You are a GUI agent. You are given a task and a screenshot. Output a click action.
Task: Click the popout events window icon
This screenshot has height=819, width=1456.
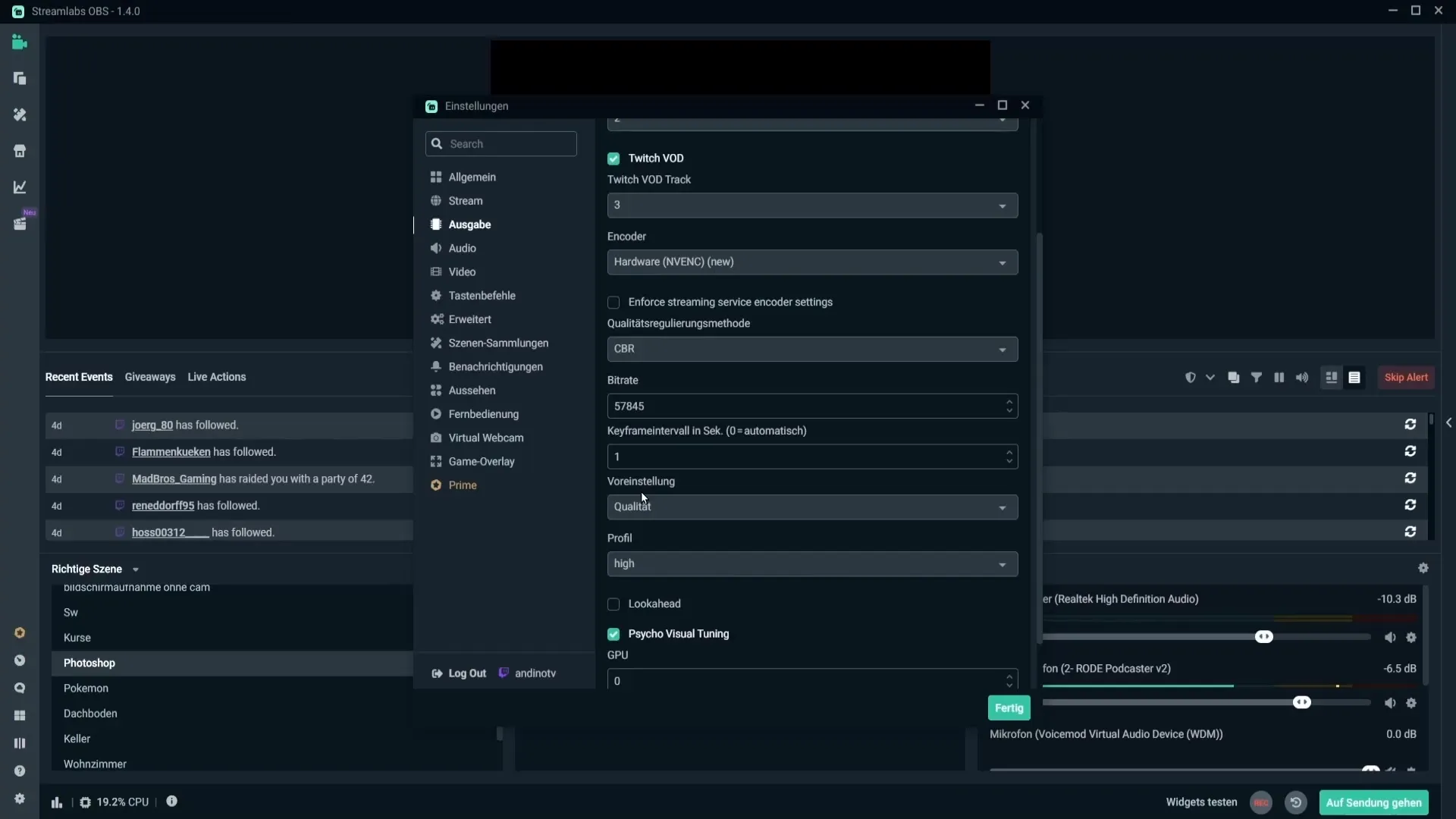pos(1234,378)
